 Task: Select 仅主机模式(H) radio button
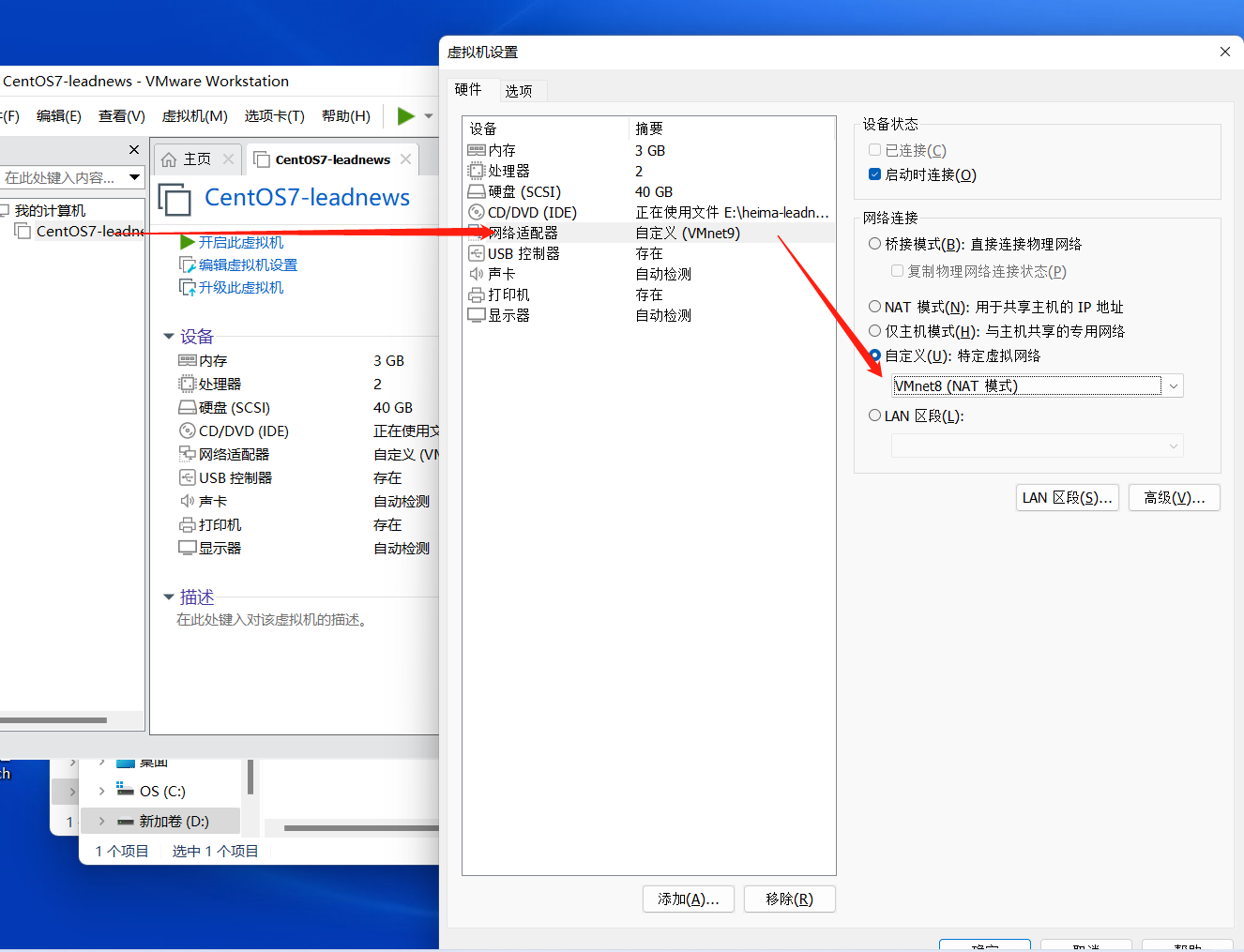874,331
